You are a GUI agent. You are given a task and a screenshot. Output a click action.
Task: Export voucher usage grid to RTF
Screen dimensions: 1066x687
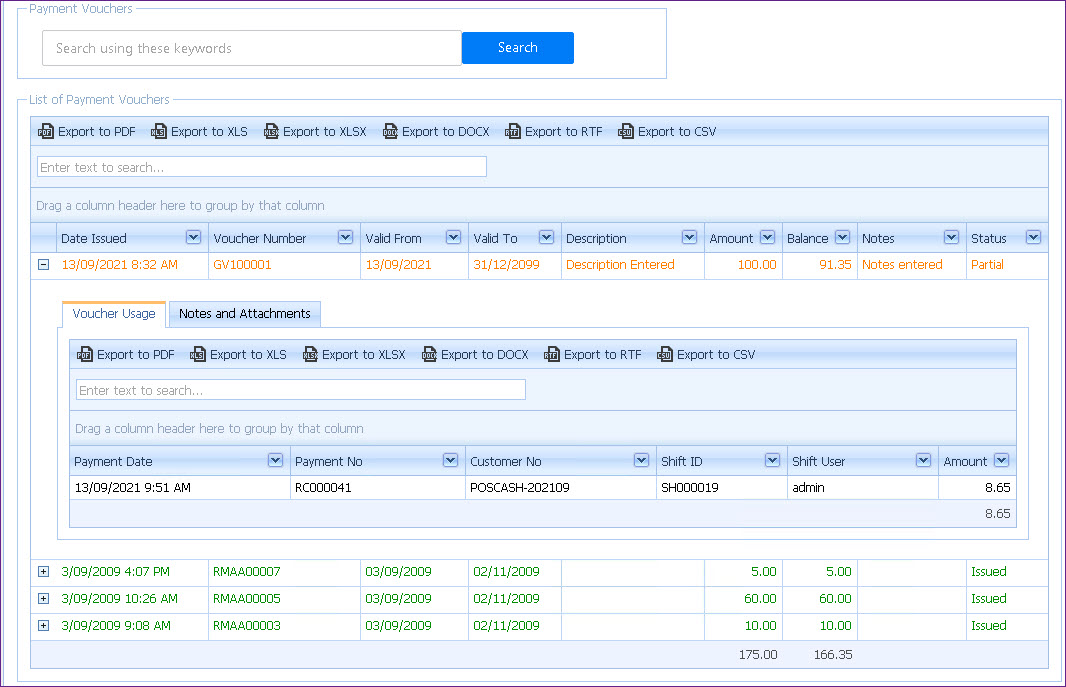tap(593, 355)
